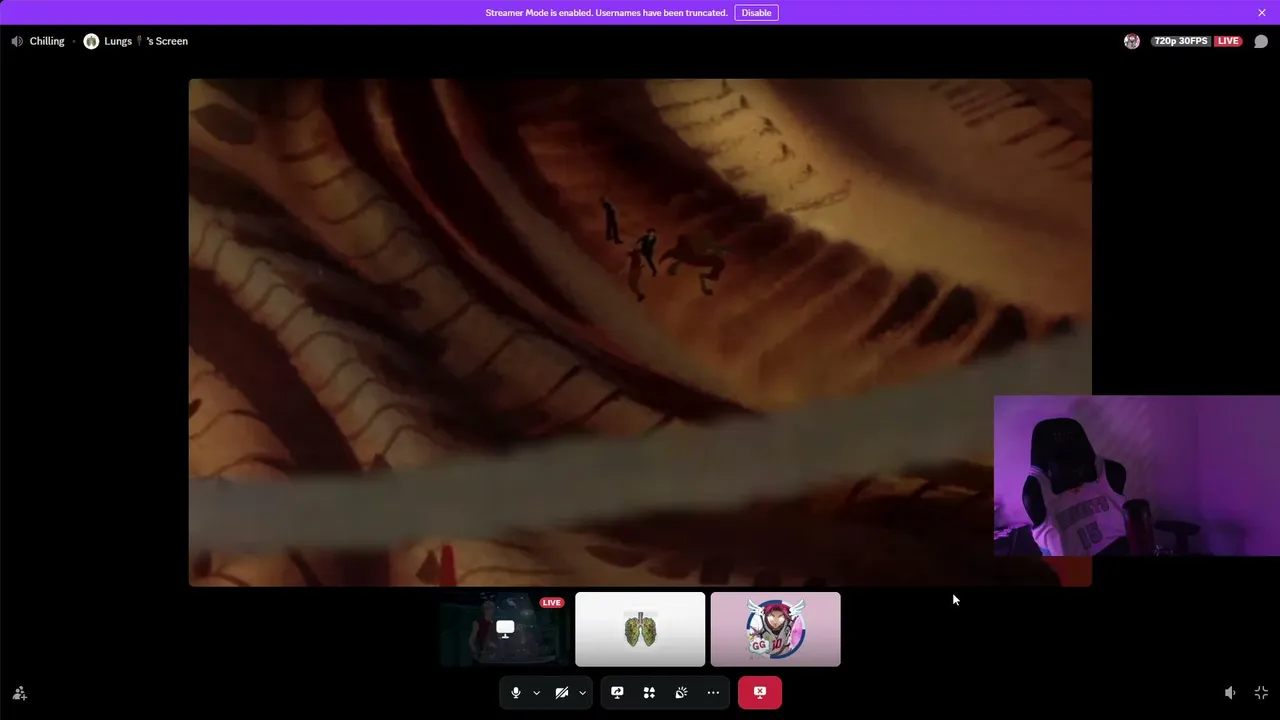1280x720 pixels.
Task: Dismiss the Streamer Mode banner
Action: [x=1262, y=13]
